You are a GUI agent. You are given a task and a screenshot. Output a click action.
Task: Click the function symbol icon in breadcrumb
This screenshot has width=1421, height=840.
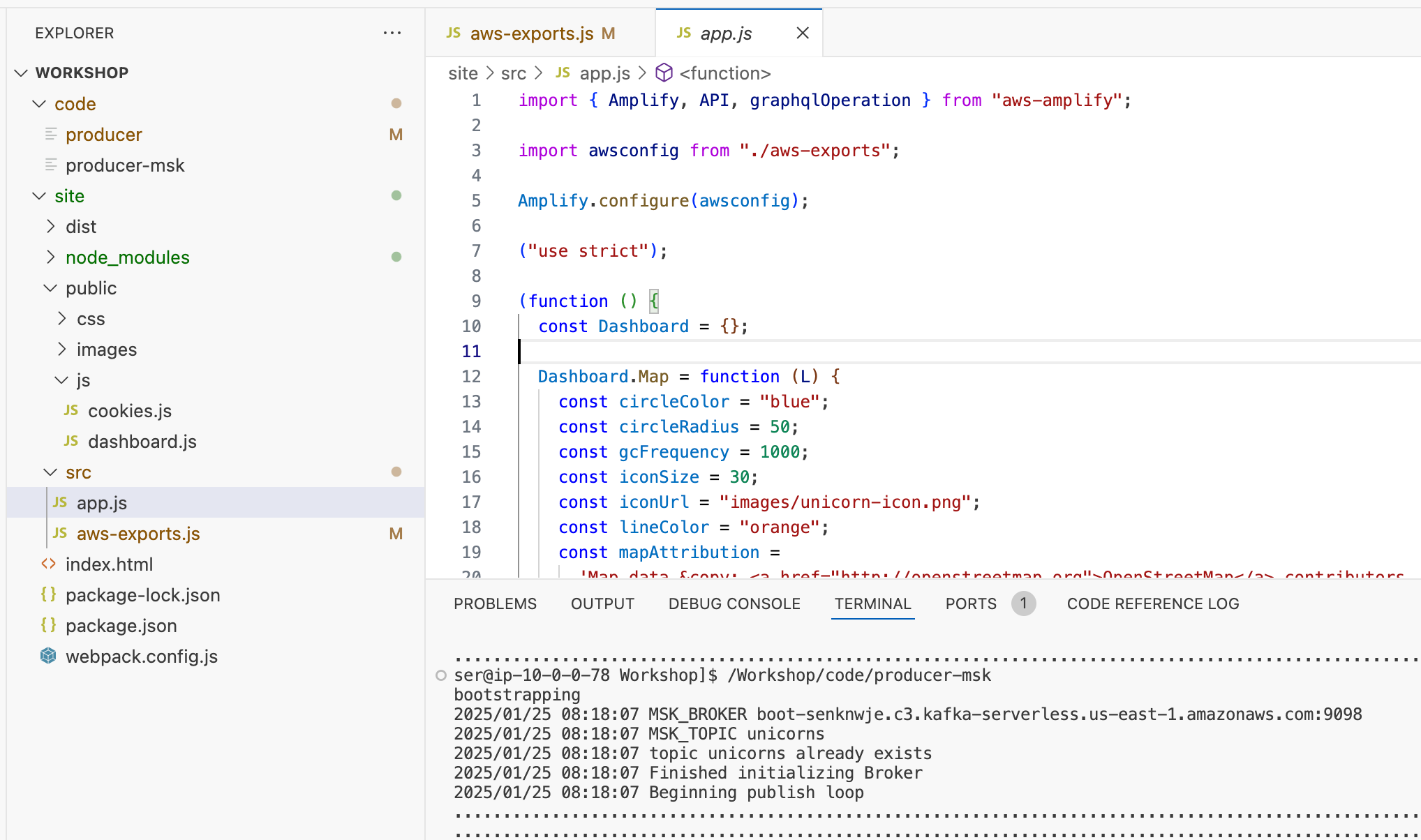(x=664, y=73)
